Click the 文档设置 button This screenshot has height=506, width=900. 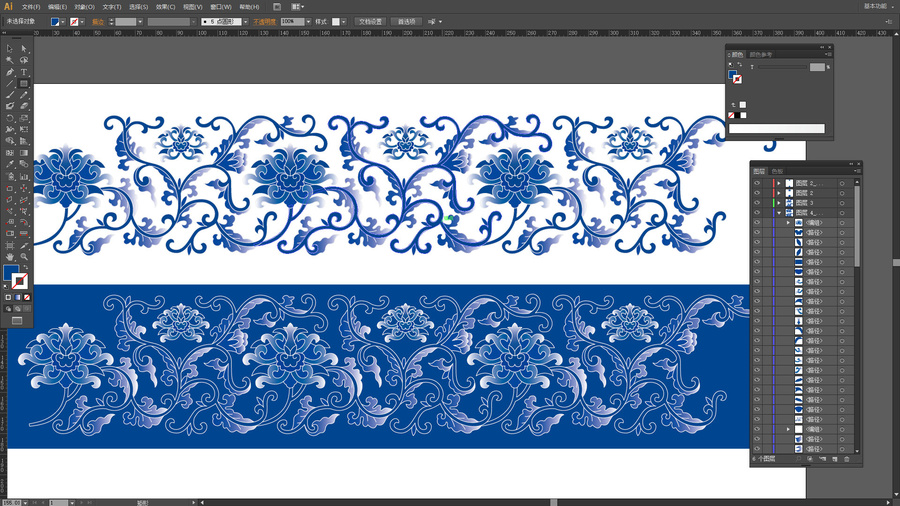[370, 22]
